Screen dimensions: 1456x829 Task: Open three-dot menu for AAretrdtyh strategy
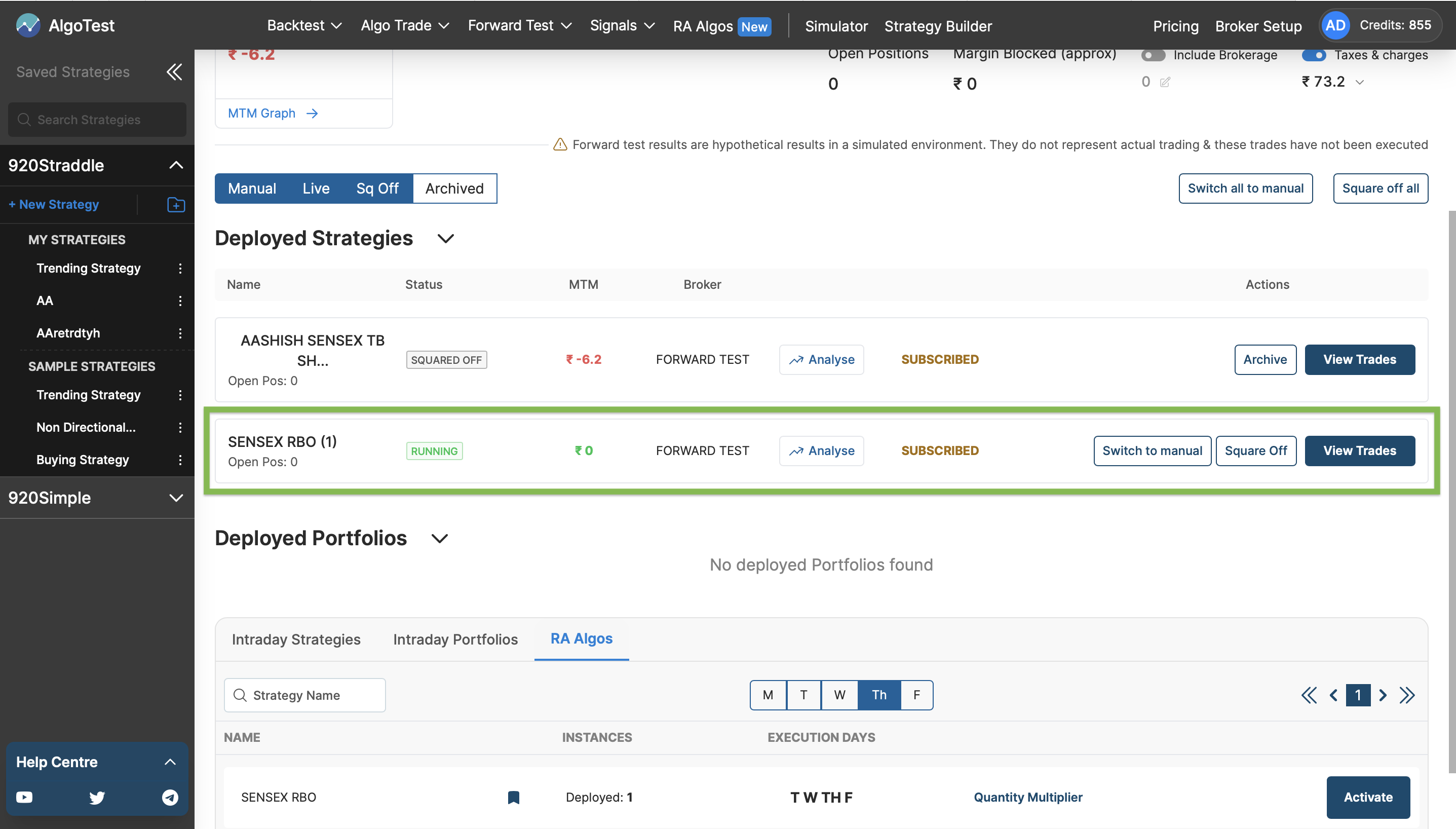[180, 333]
